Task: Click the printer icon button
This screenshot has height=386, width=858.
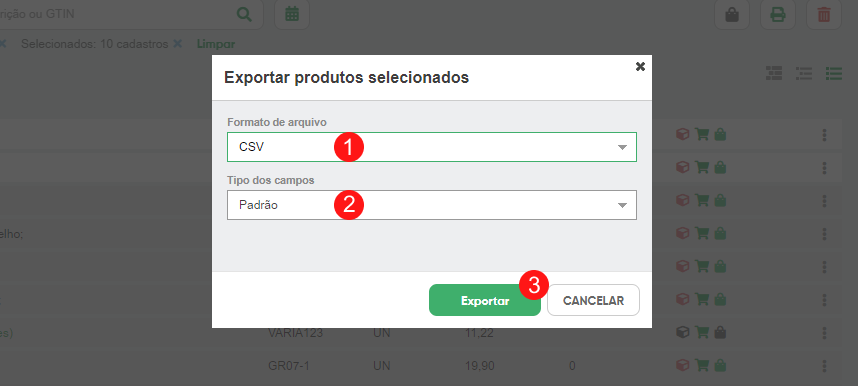Action: [x=778, y=14]
